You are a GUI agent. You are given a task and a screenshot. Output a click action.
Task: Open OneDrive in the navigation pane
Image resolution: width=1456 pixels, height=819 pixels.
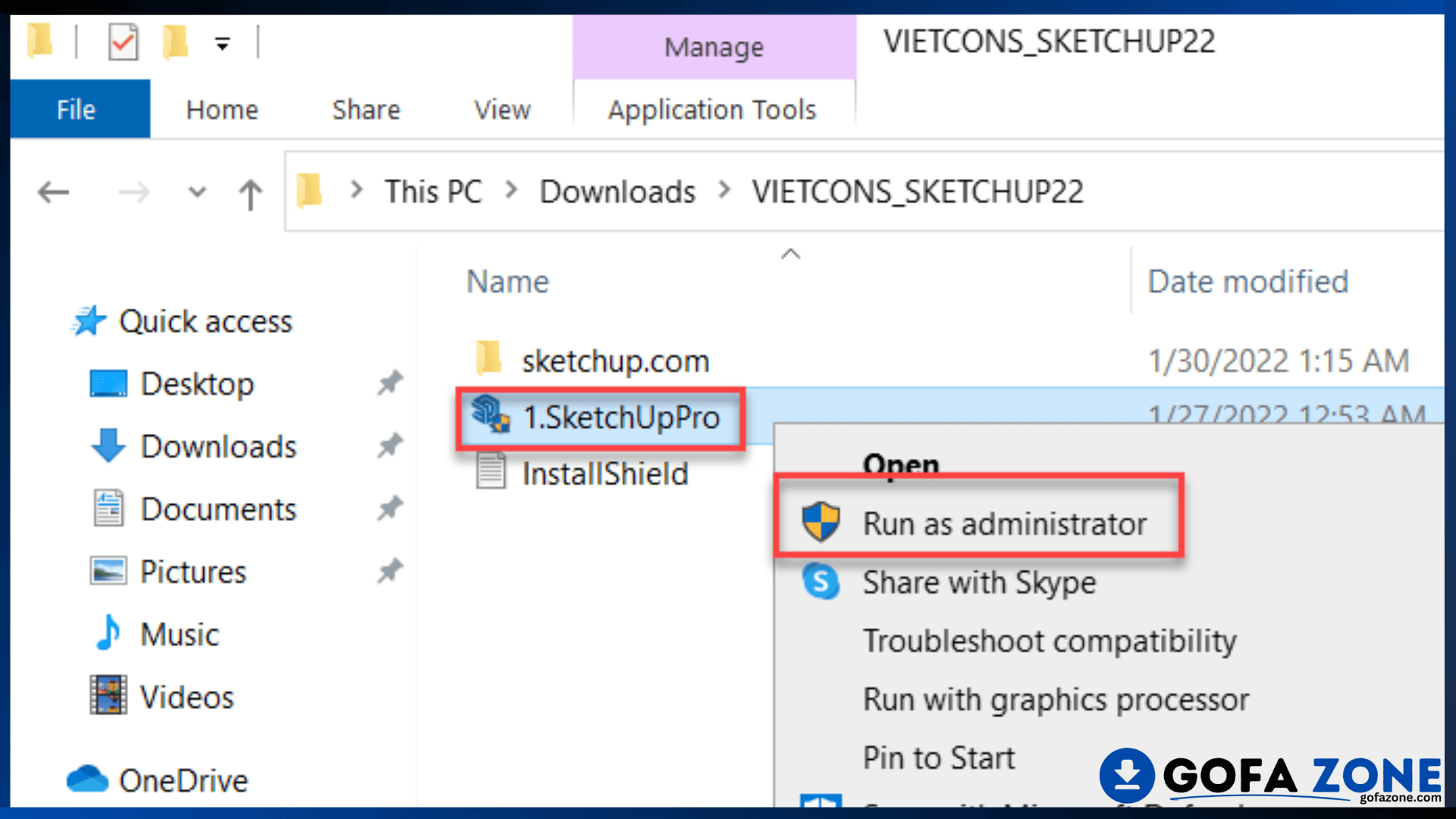183,780
